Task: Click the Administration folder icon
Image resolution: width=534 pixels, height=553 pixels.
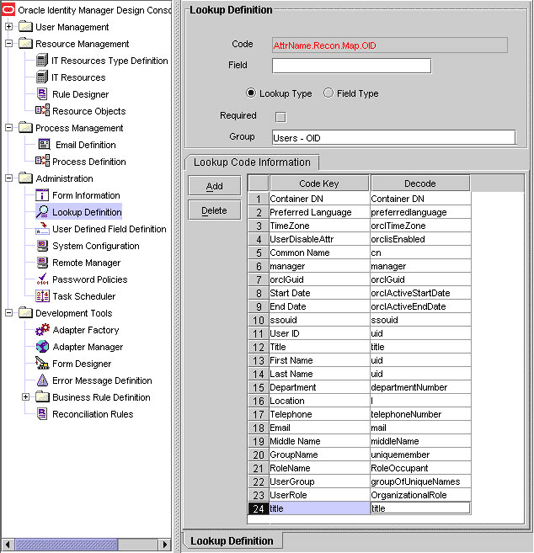Action: click(26, 178)
